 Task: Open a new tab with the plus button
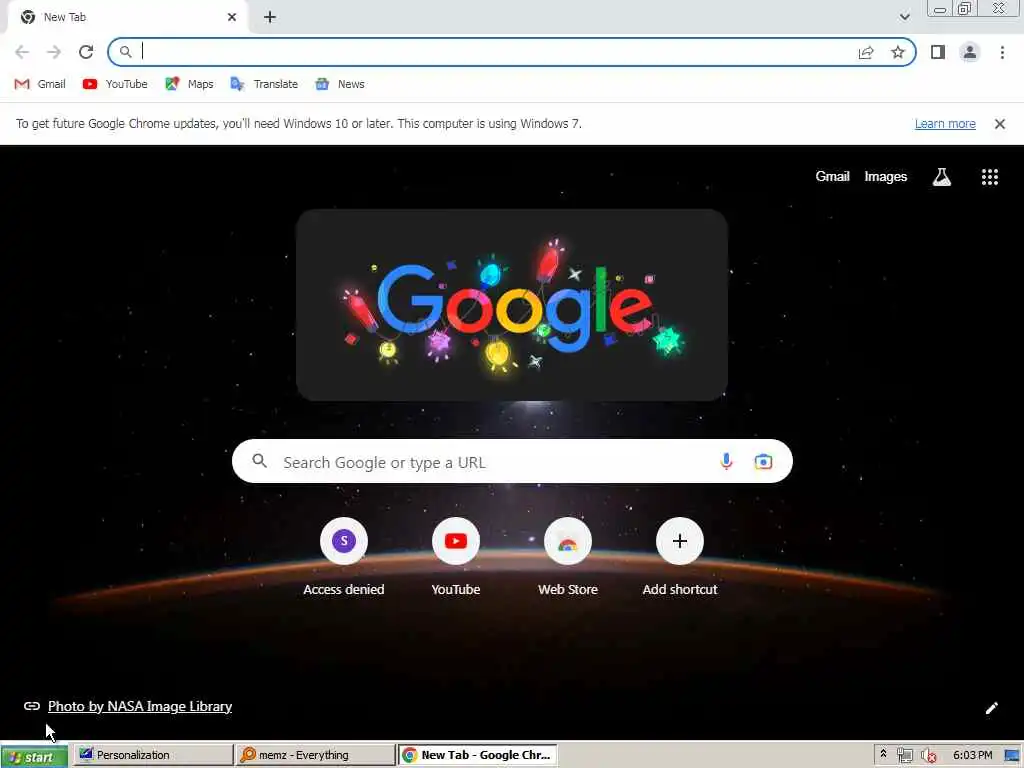pyautogui.click(x=270, y=18)
